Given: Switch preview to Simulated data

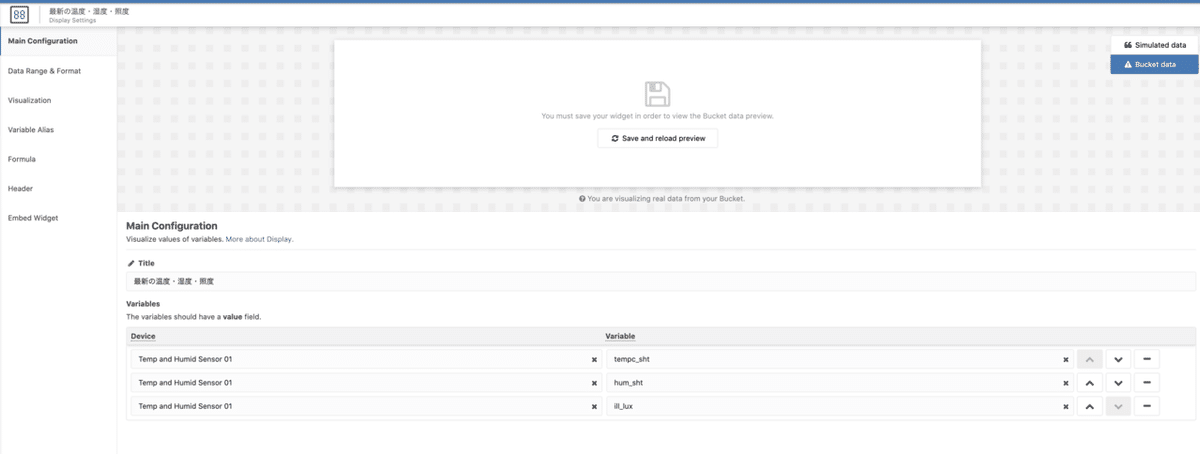Looking at the screenshot, I should (x=1154, y=45).
